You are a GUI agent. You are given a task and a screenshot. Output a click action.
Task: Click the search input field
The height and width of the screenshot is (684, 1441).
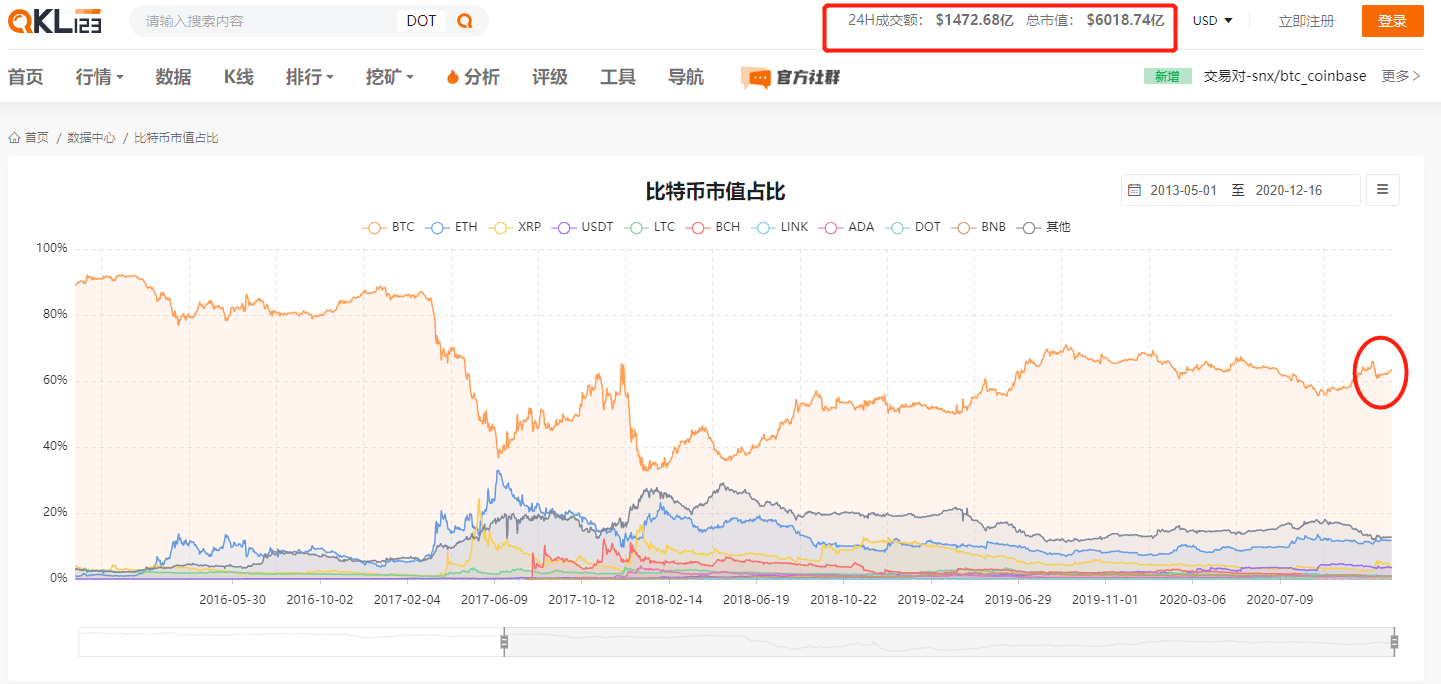tap(265, 21)
